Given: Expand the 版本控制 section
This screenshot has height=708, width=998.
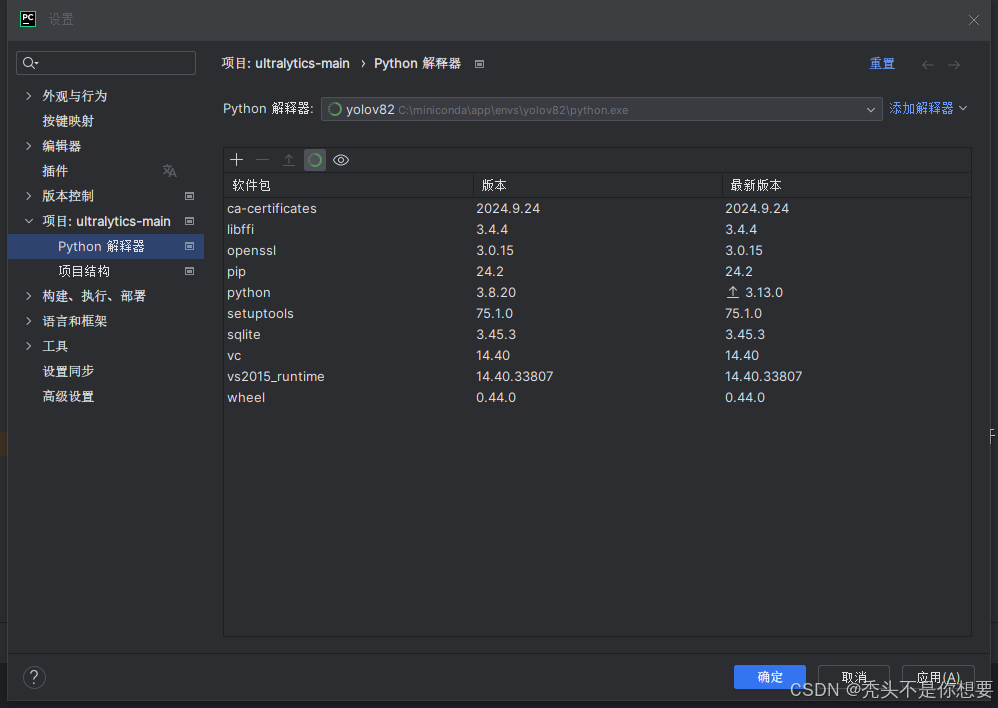Looking at the screenshot, I should click(28, 195).
